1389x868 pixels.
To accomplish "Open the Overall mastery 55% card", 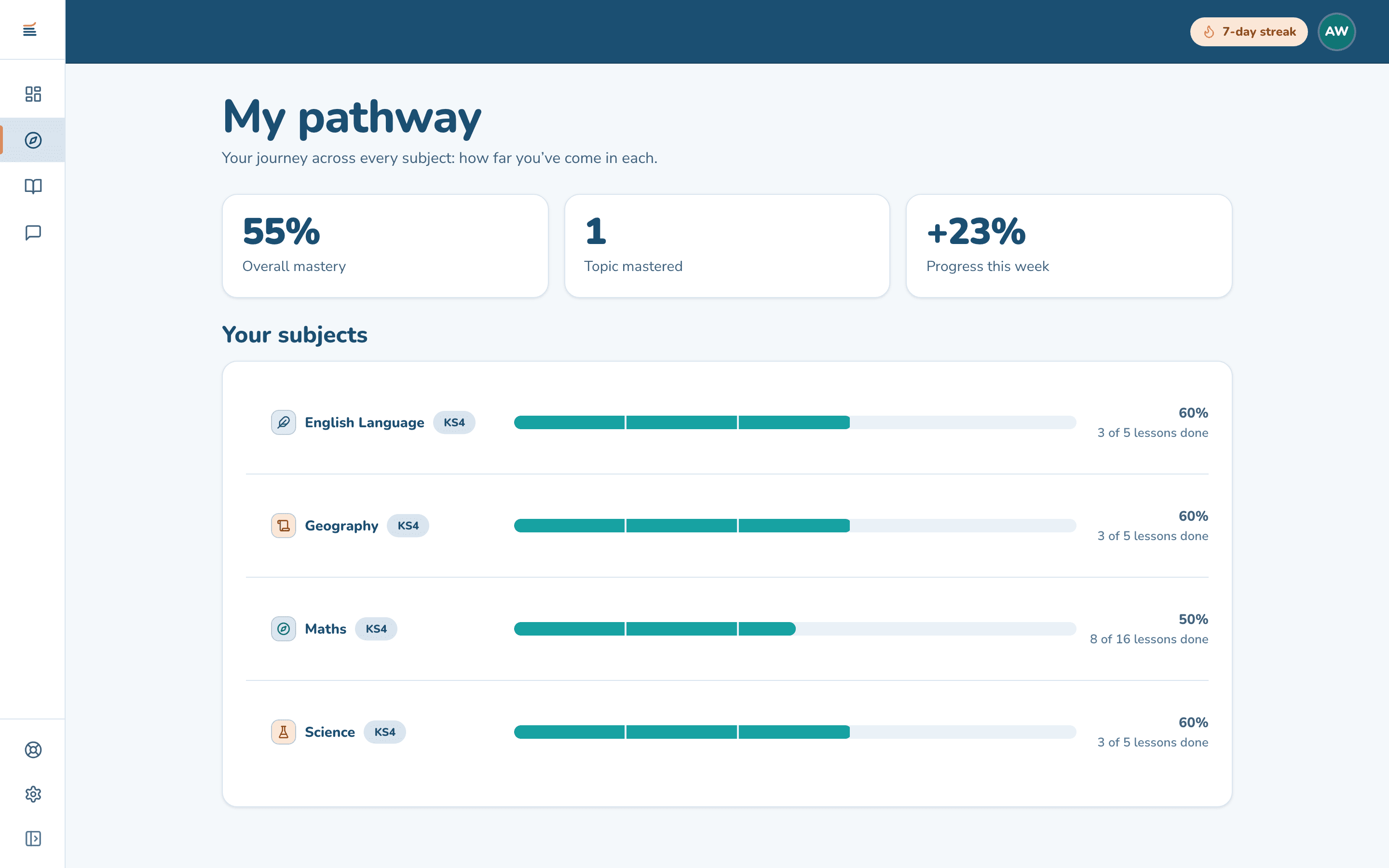I will [x=385, y=246].
